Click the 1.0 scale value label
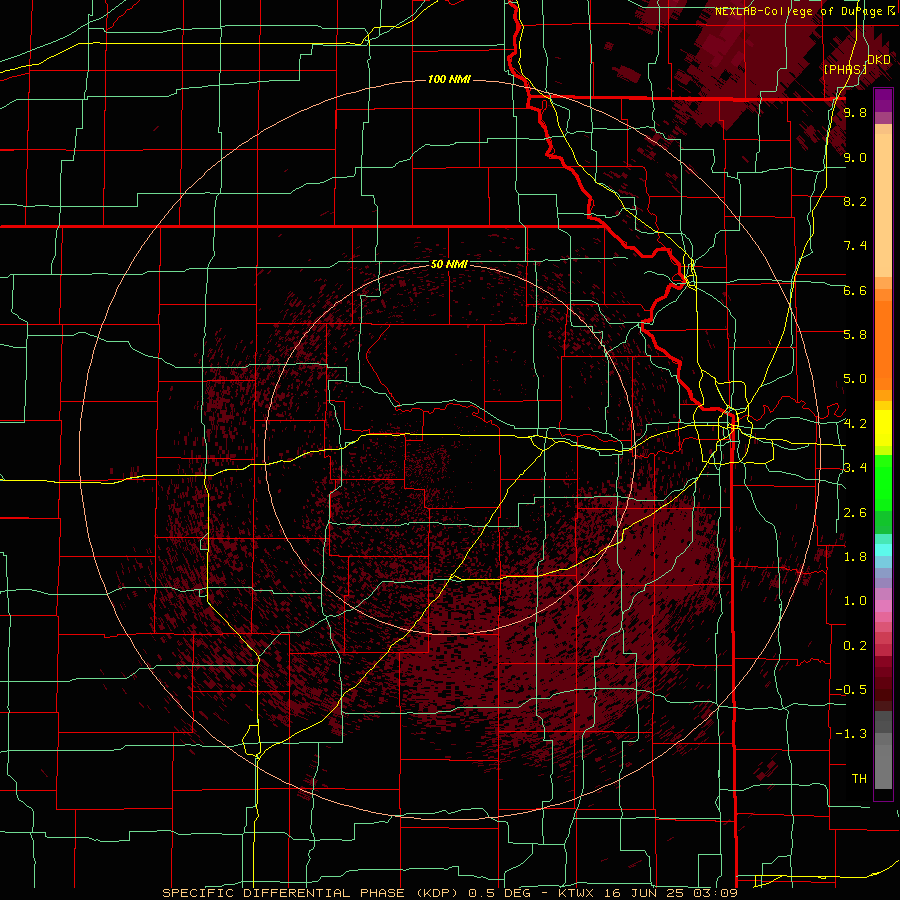 pyautogui.click(x=855, y=601)
